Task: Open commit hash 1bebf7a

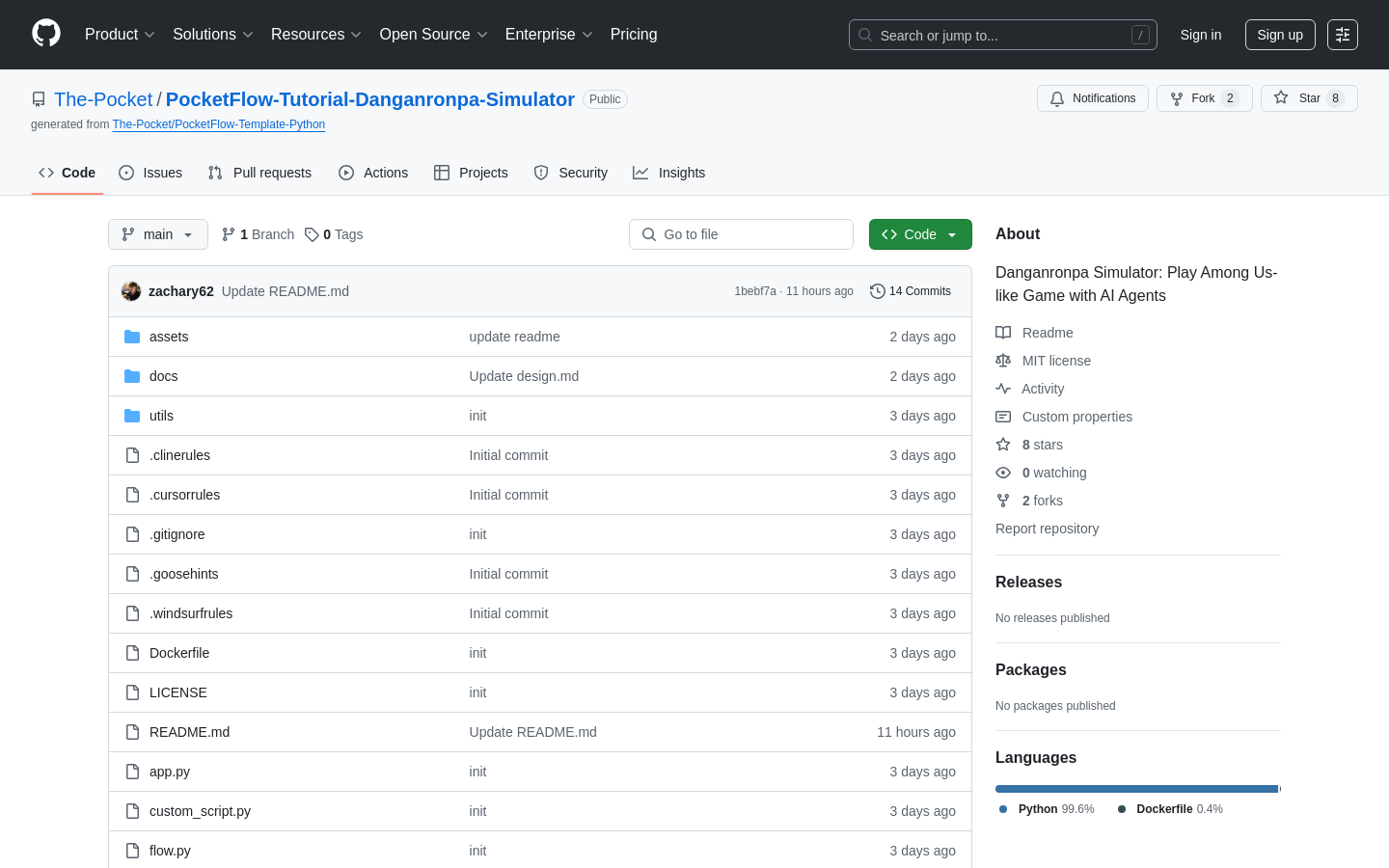Action: point(755,291)
